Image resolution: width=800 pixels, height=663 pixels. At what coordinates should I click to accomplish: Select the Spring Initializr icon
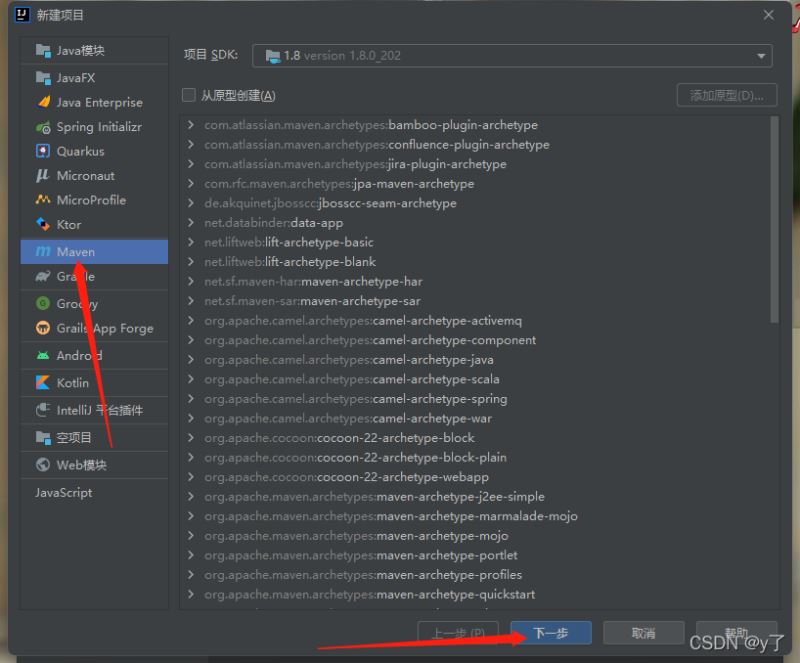point(42,127)
